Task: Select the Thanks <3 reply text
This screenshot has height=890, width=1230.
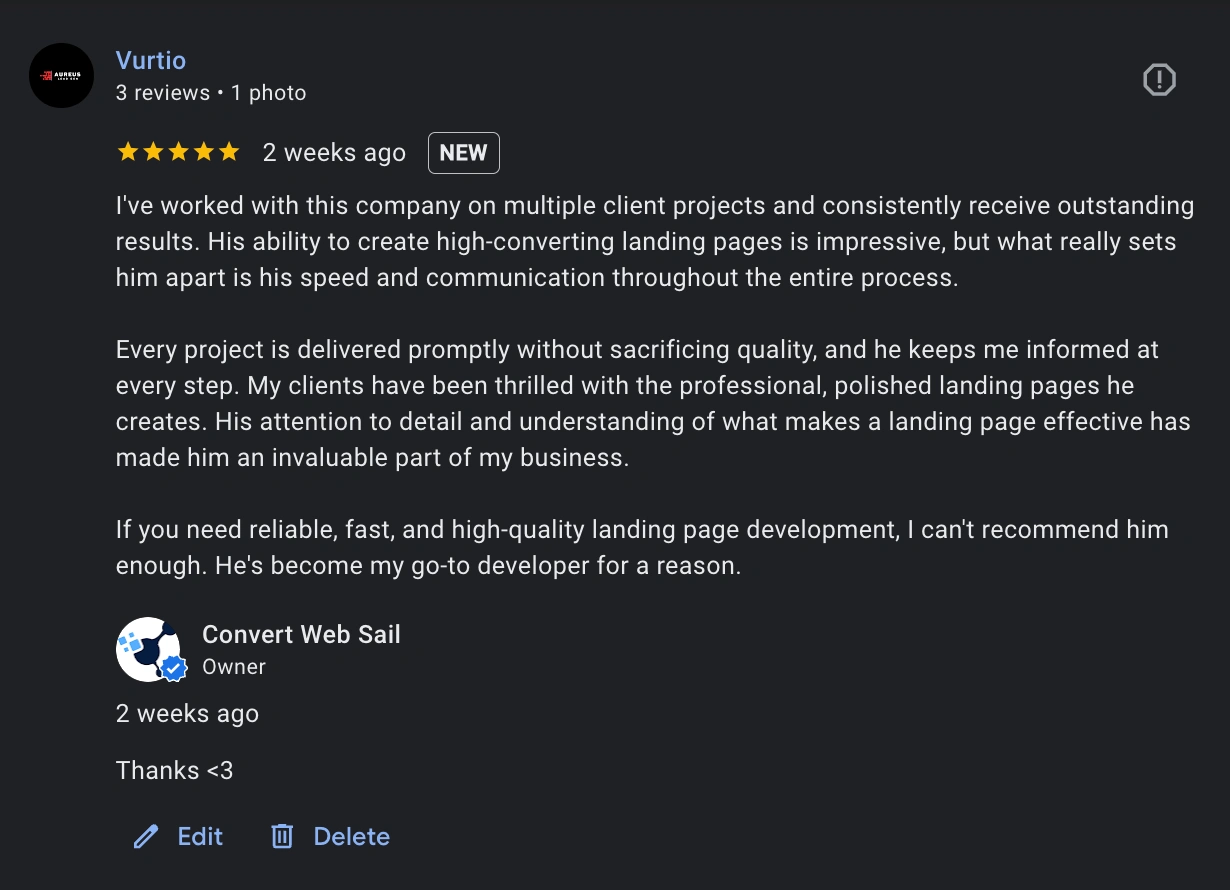Action: (x=175, y=770)
